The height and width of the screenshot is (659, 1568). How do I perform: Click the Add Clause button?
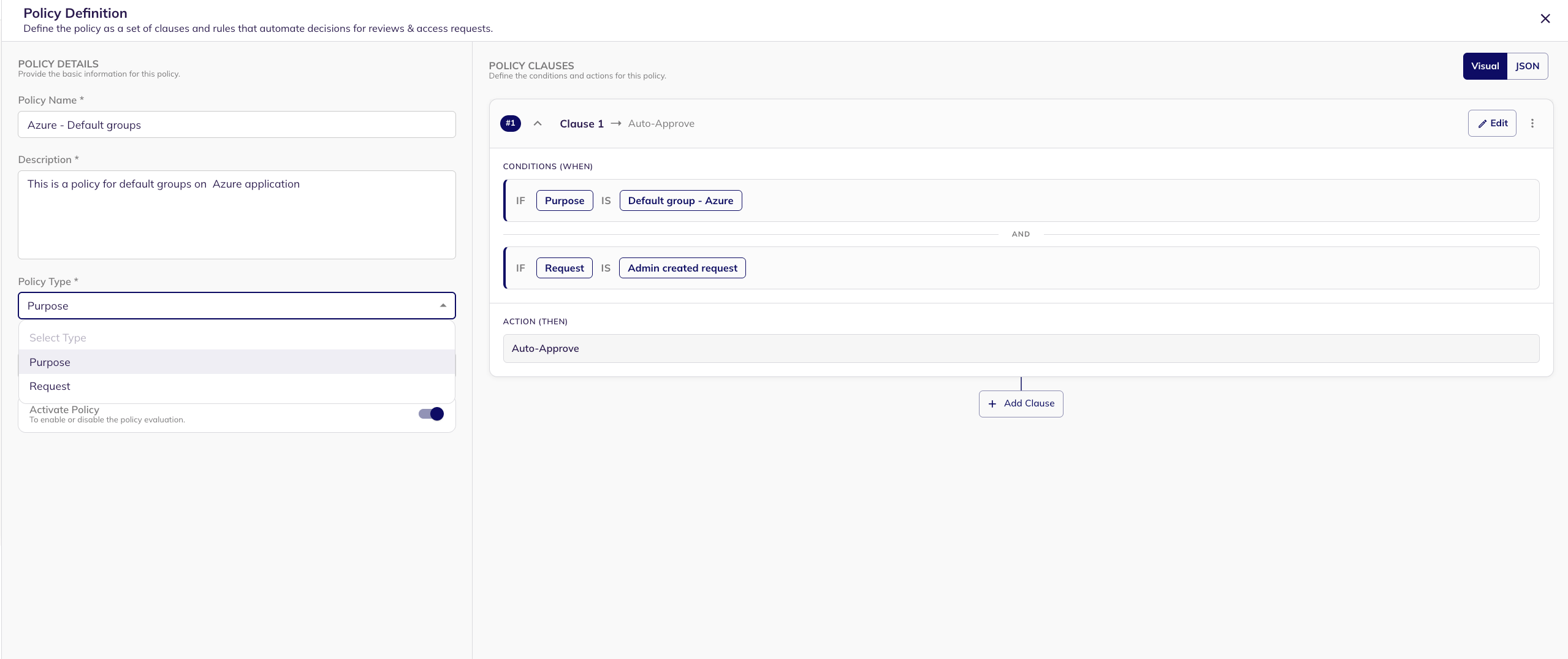click(1021, 403)
